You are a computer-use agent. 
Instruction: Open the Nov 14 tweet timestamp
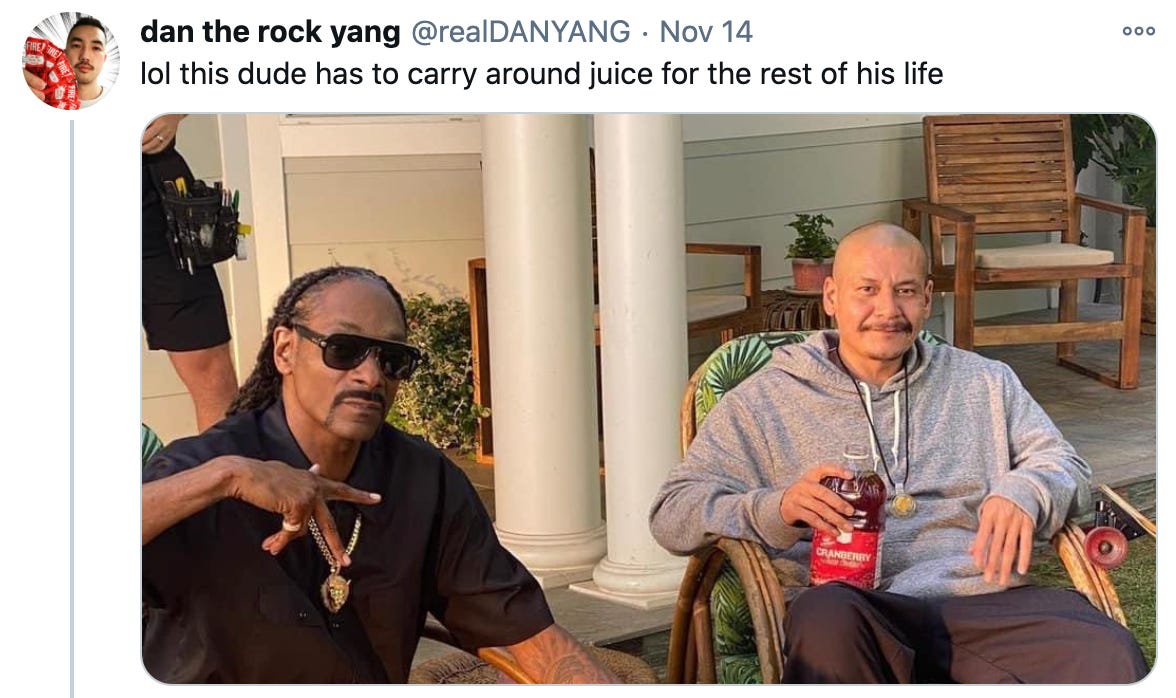click(706, 31)
